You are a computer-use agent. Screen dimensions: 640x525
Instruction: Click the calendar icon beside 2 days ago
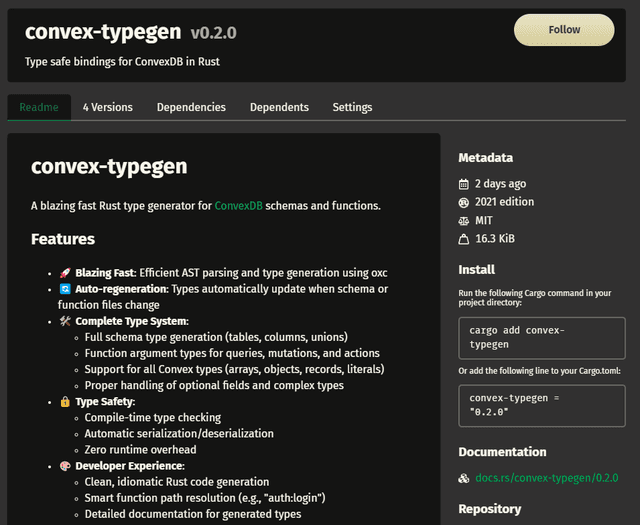pos(464,184)
